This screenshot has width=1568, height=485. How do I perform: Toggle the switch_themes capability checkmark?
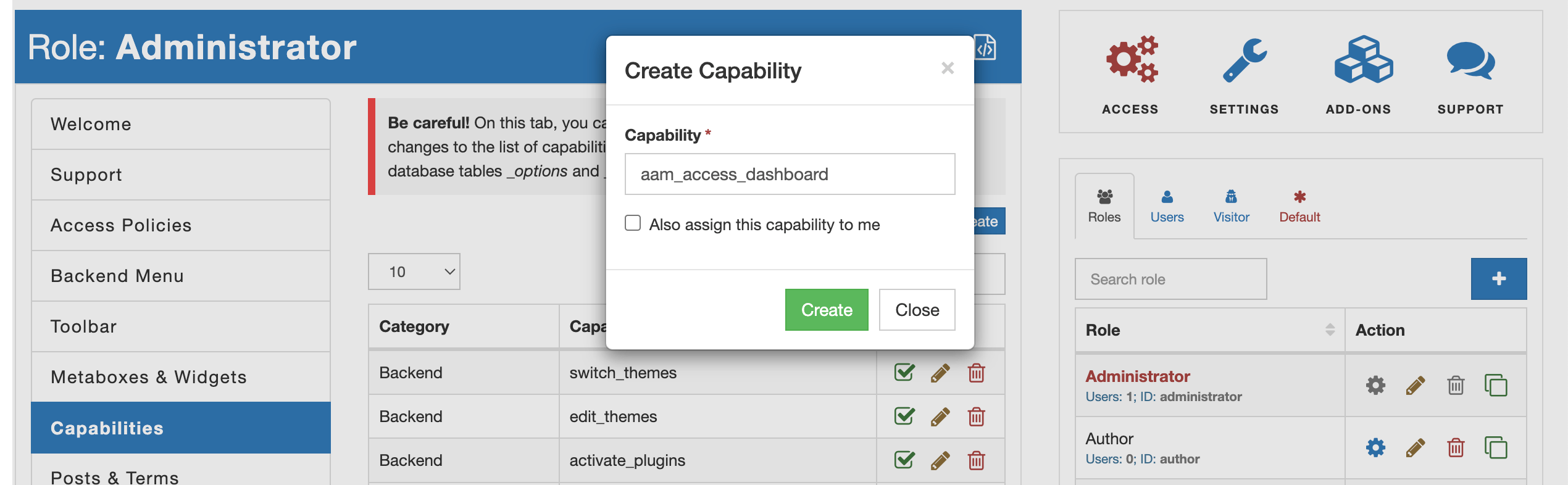pos(904,372)
